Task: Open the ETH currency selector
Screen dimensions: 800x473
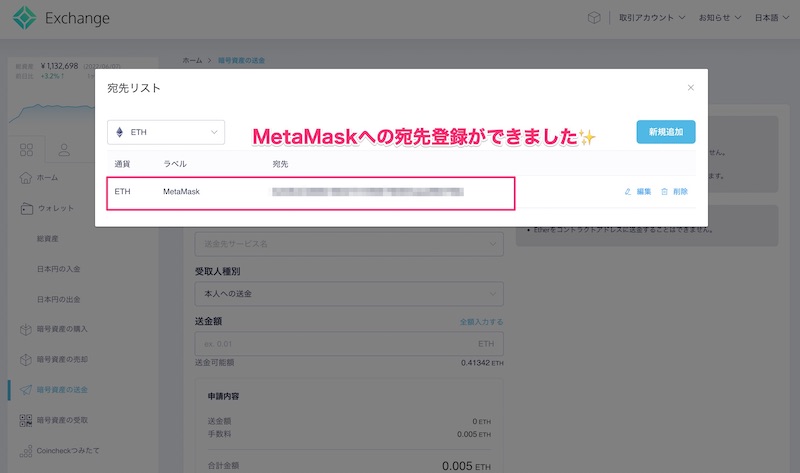Action: [x=166, y=132]
